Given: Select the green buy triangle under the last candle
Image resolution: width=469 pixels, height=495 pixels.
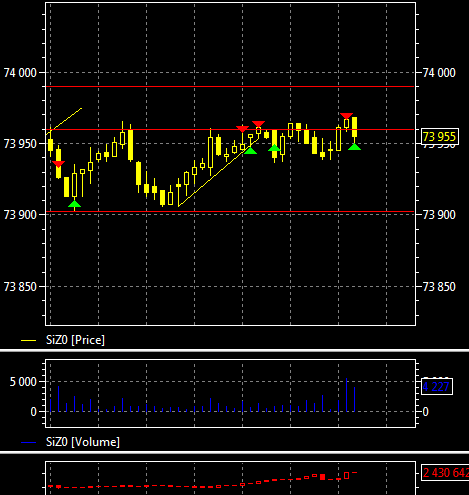Looking at the screenshot, I should point(354,147).
